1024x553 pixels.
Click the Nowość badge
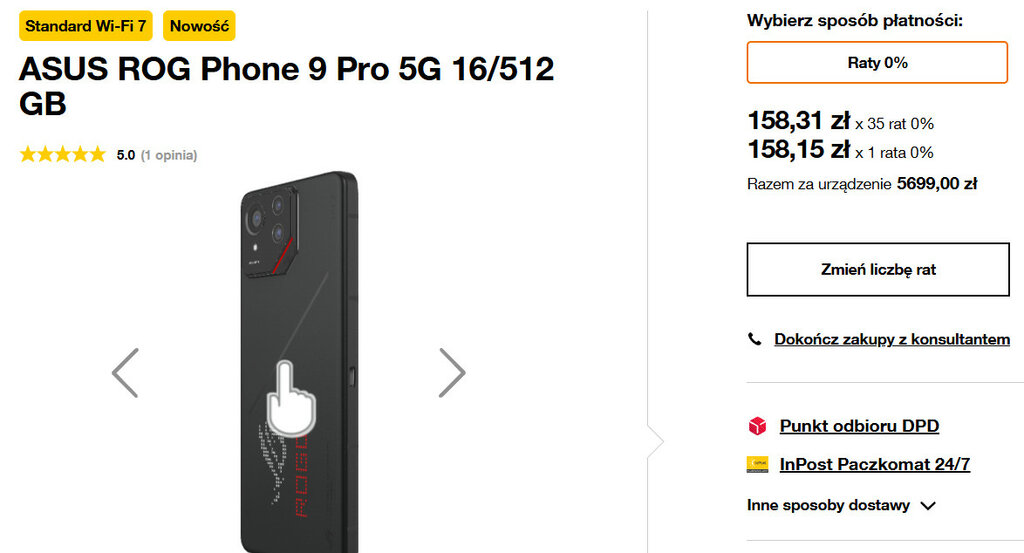click(199, 26)
